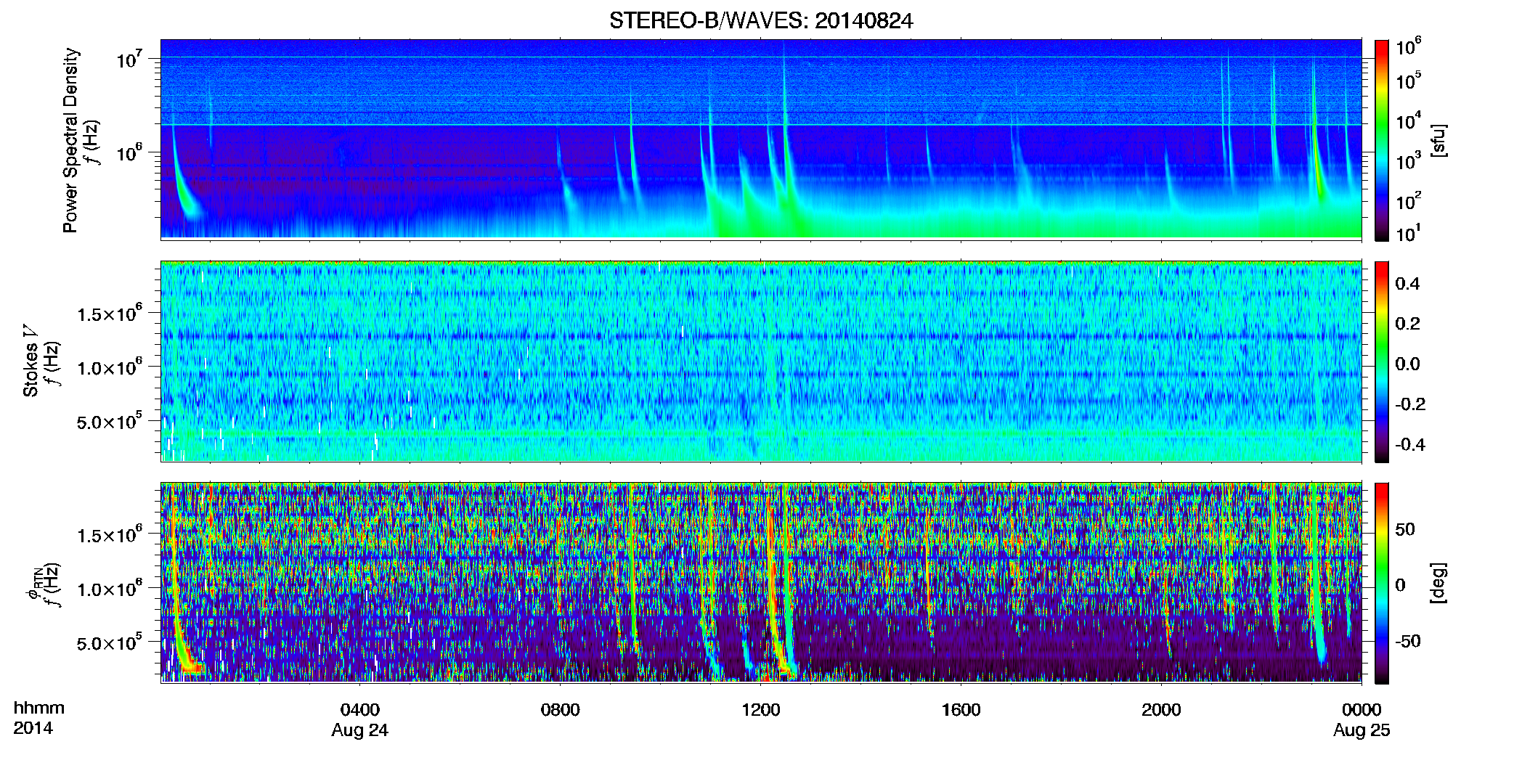Click the Aug 24 date label

click(x=360, y=730)
